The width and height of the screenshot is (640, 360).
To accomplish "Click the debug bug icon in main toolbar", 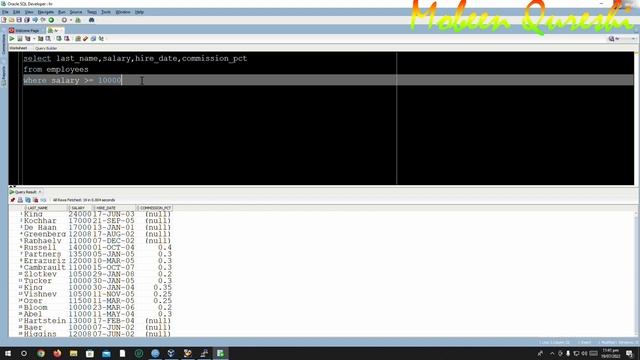I will click(x=78, y=20).
